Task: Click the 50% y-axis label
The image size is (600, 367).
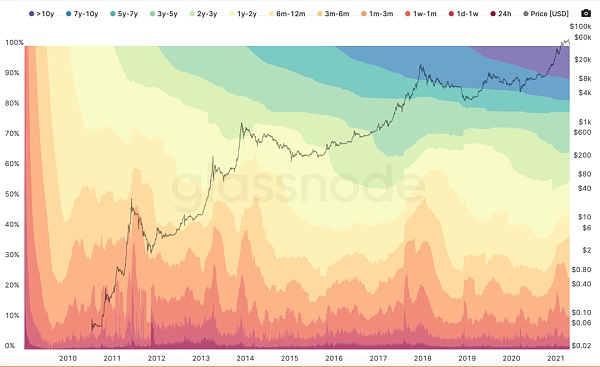Action: pyautogui.click(x=12, y=194)
